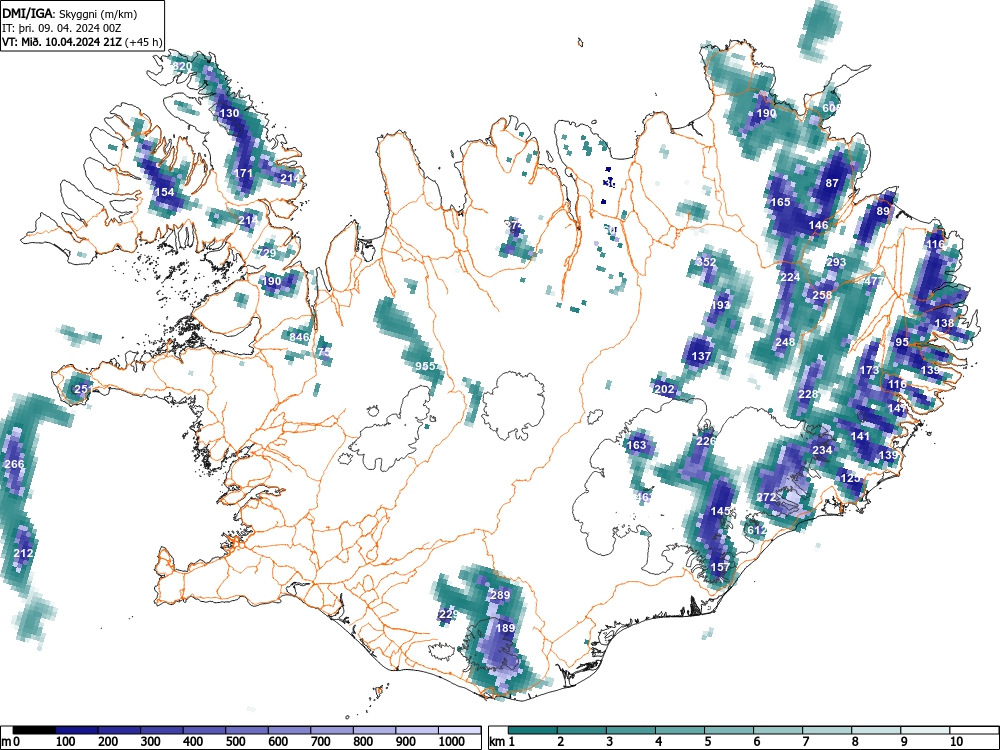Click the 'IT: þri. 09. 04. 2024 00Z' line
The image size is (1000, 750).
coord(61,28)
